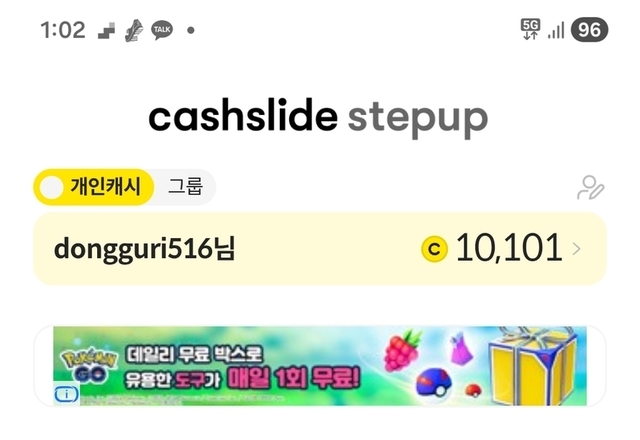Open the profile edit icon
Image resolution: width=640 pixels, height=440 pixels.
point(590,188)
